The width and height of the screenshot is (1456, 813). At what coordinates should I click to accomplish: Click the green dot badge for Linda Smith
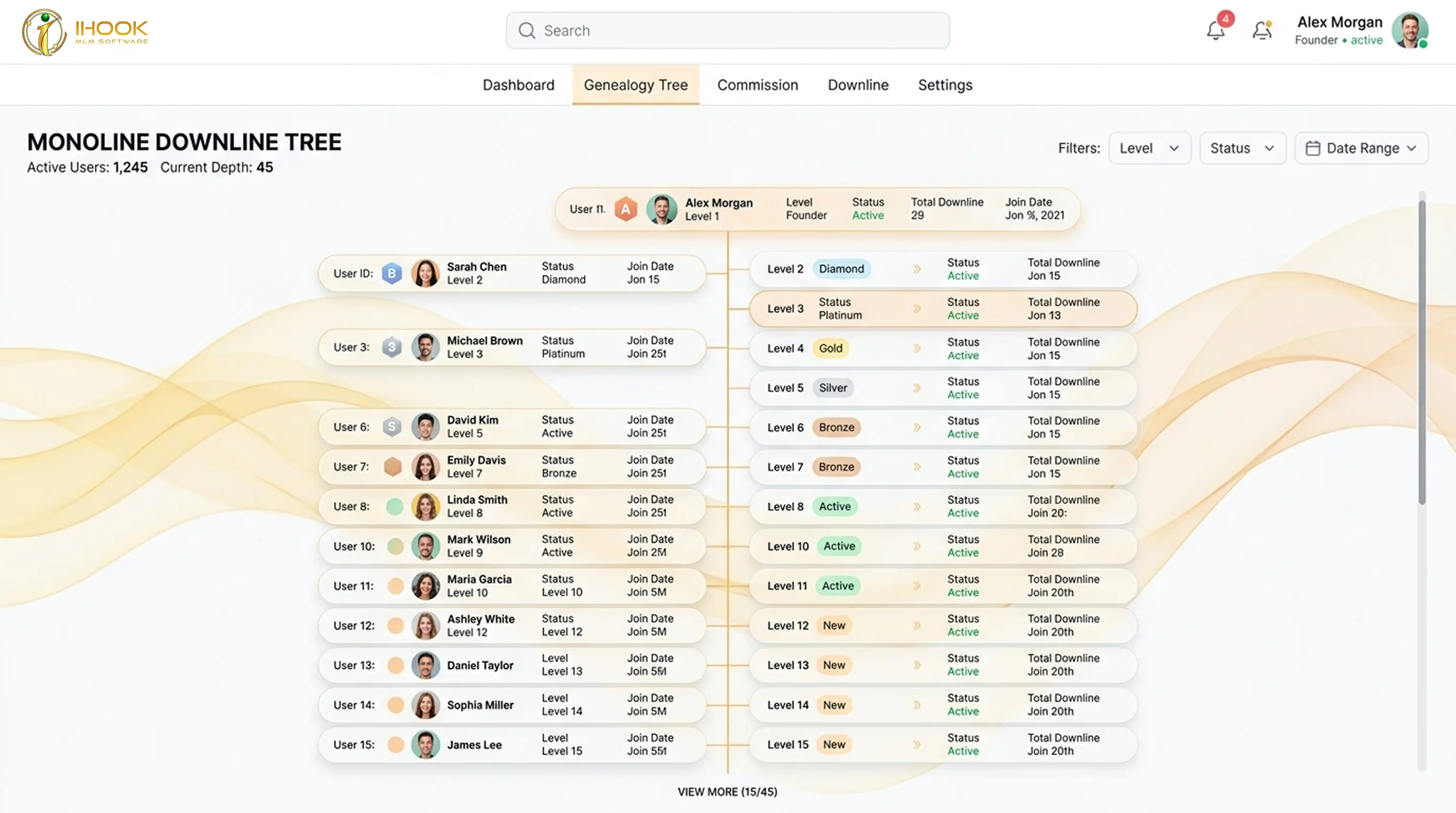[394, 507]
